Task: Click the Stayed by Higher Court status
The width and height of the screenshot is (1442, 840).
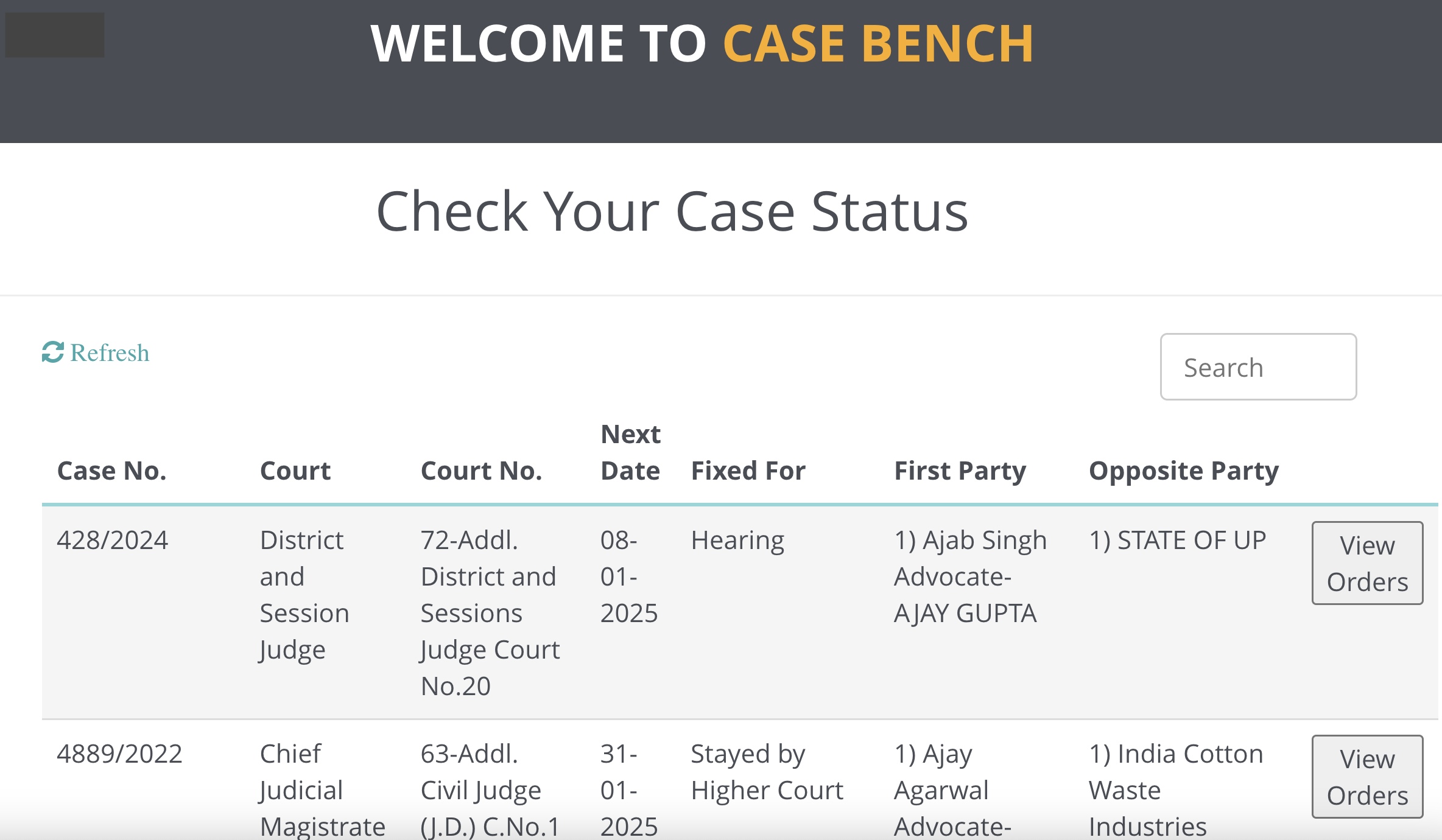Action: [767, 772]
